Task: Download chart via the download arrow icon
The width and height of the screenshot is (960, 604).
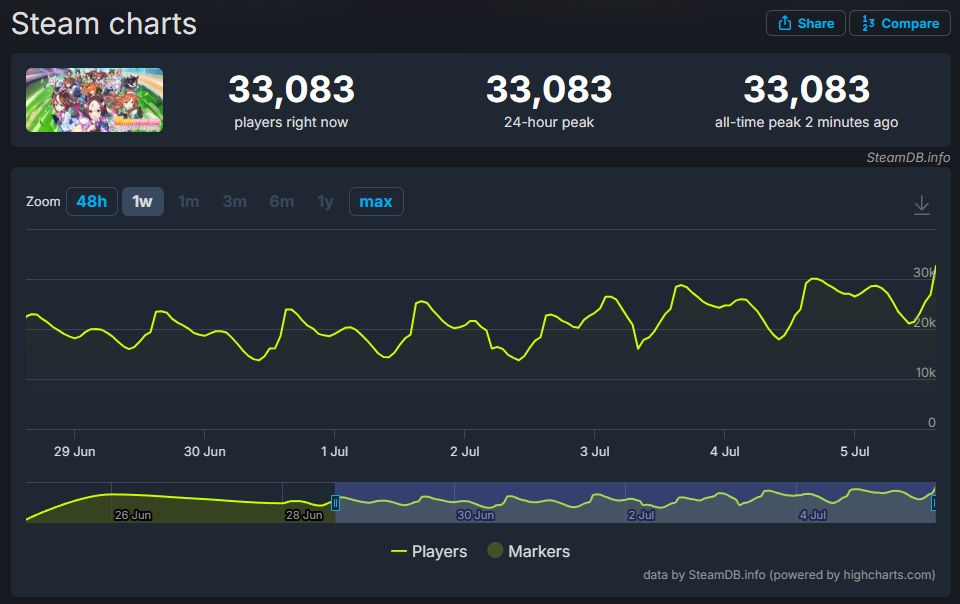Action: [921, 205]
